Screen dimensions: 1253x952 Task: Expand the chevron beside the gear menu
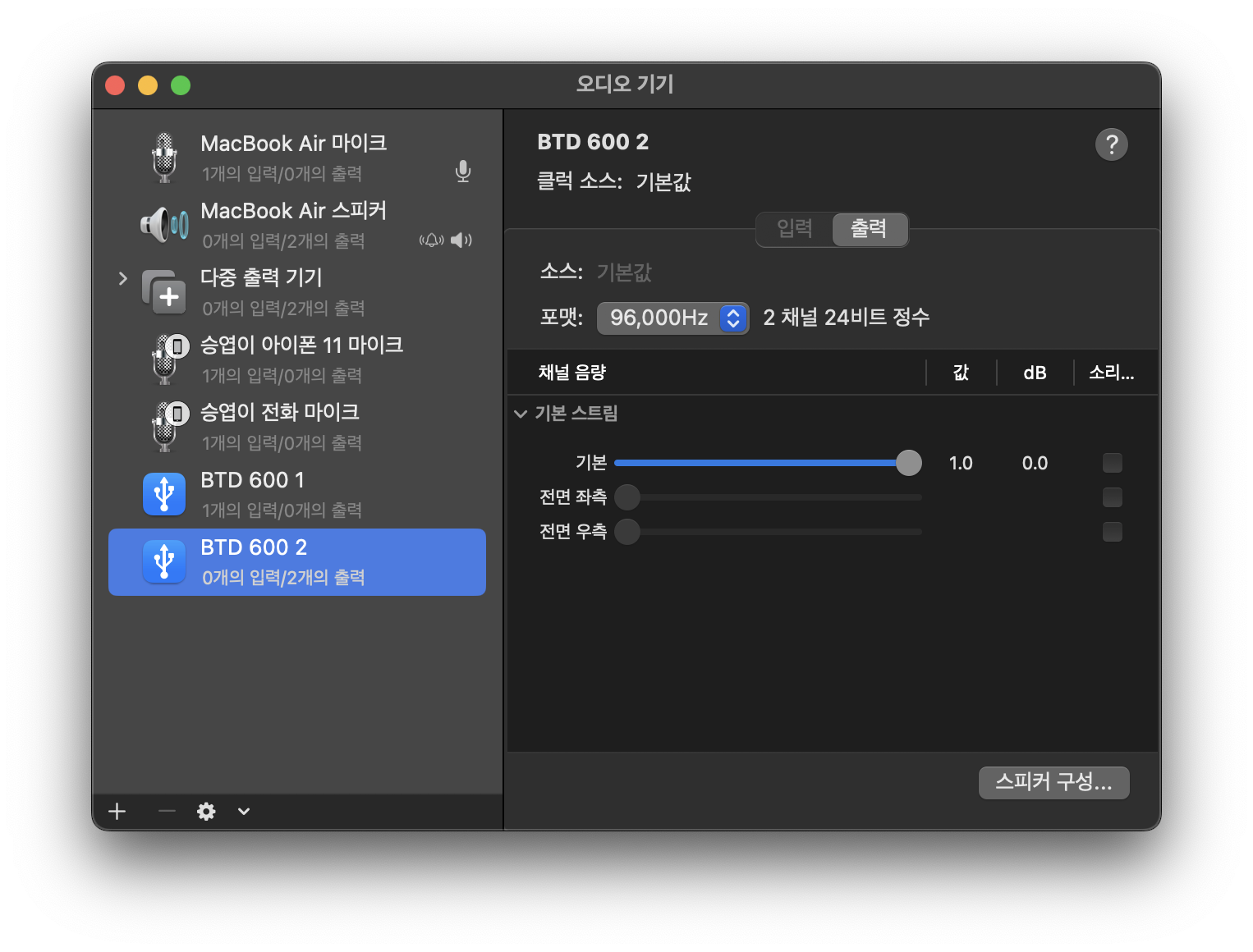click(x=244, y=812)
